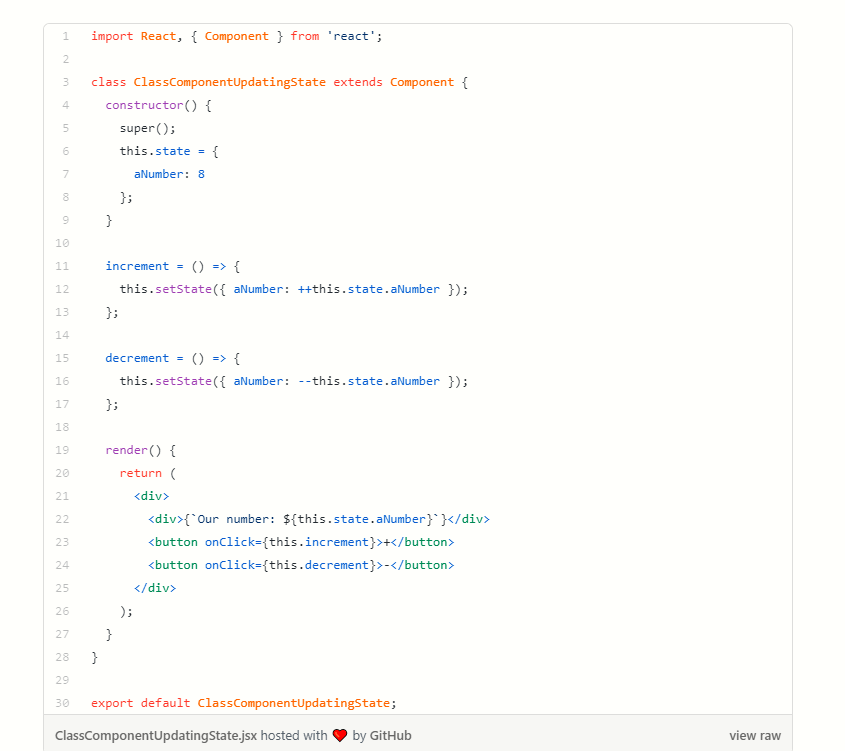Place cursor on the aNumber value 8
This screenshot has height=751, width=845.
(x=201, y=174)
